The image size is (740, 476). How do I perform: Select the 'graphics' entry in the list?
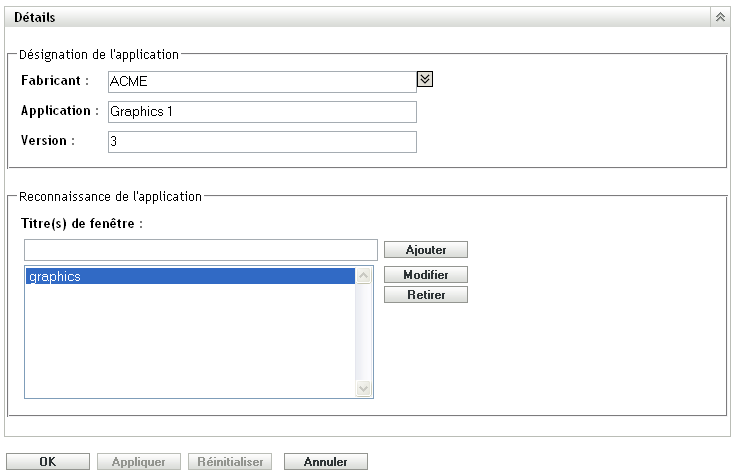190,277
